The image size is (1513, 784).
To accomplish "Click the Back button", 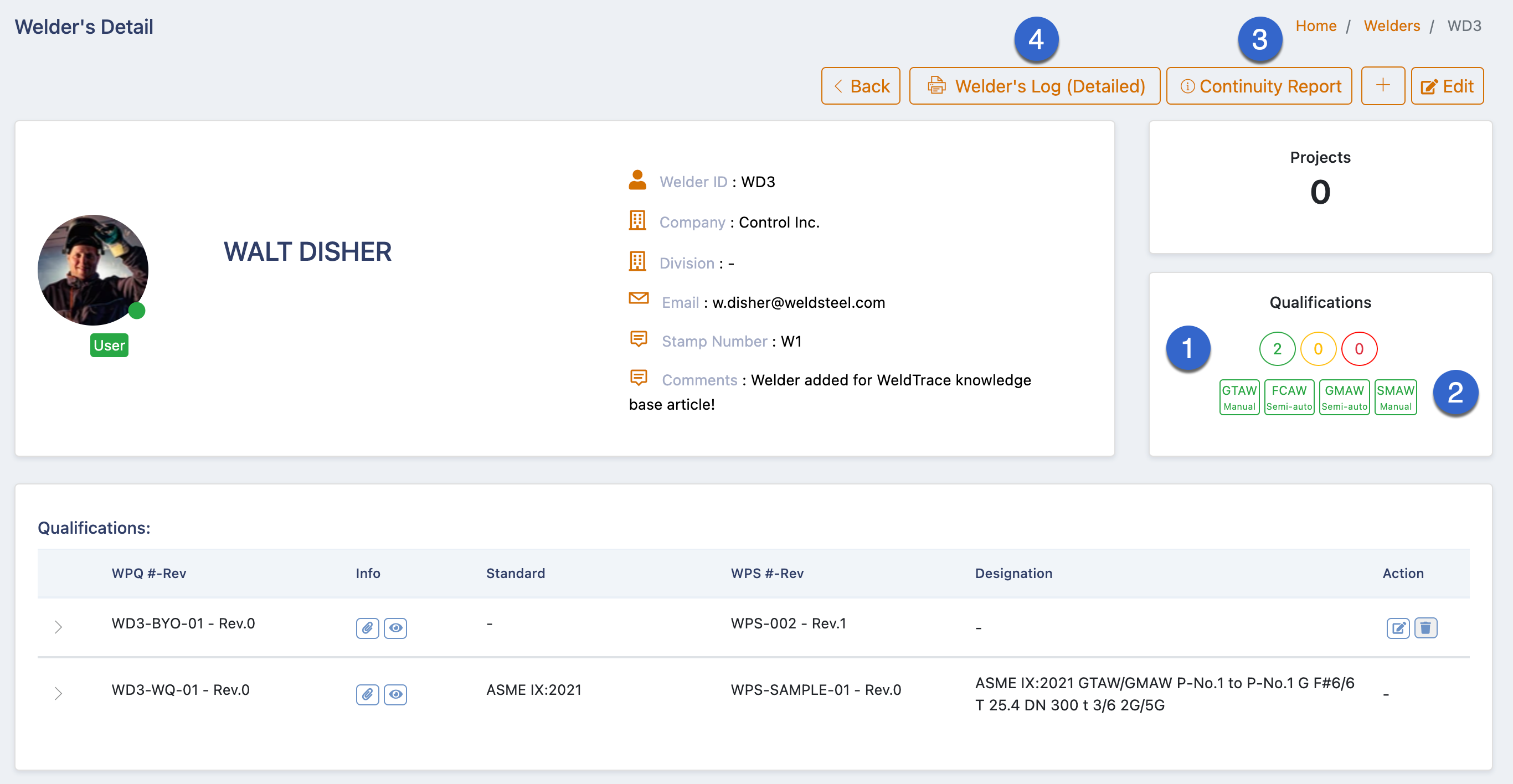I will (x=860, y=86).
